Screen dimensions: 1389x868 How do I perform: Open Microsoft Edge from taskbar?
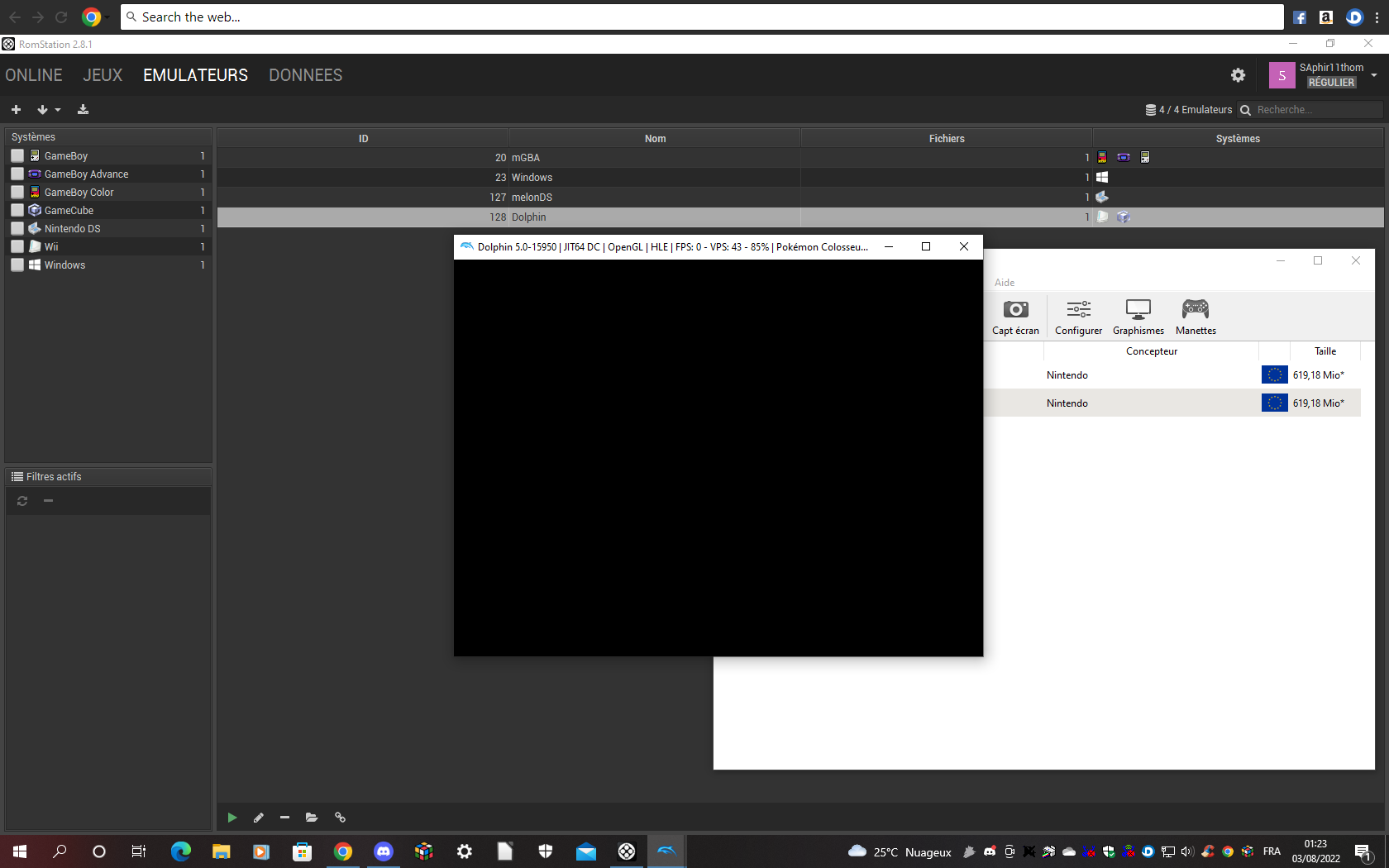[x=180, y=851]
